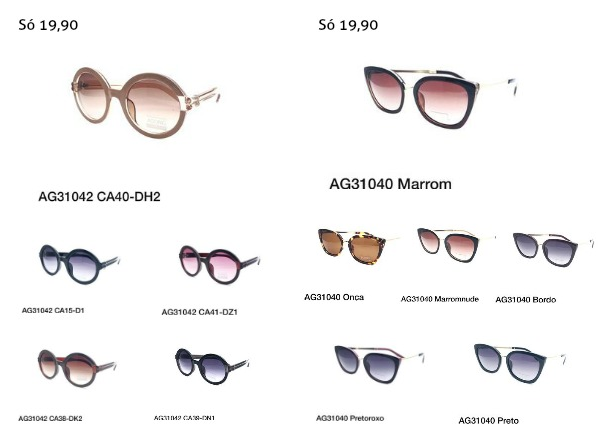The image size is (600, 424).
Task: Open the AG31040 Onca label text
Action: pyautogui.click(x=334, y=297)
